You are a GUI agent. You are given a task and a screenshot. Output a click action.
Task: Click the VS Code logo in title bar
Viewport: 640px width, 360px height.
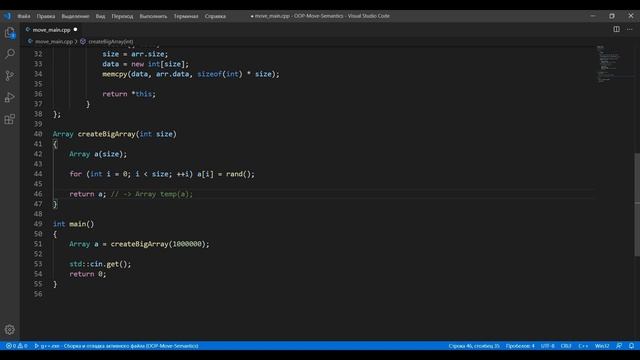pos(7,16)
